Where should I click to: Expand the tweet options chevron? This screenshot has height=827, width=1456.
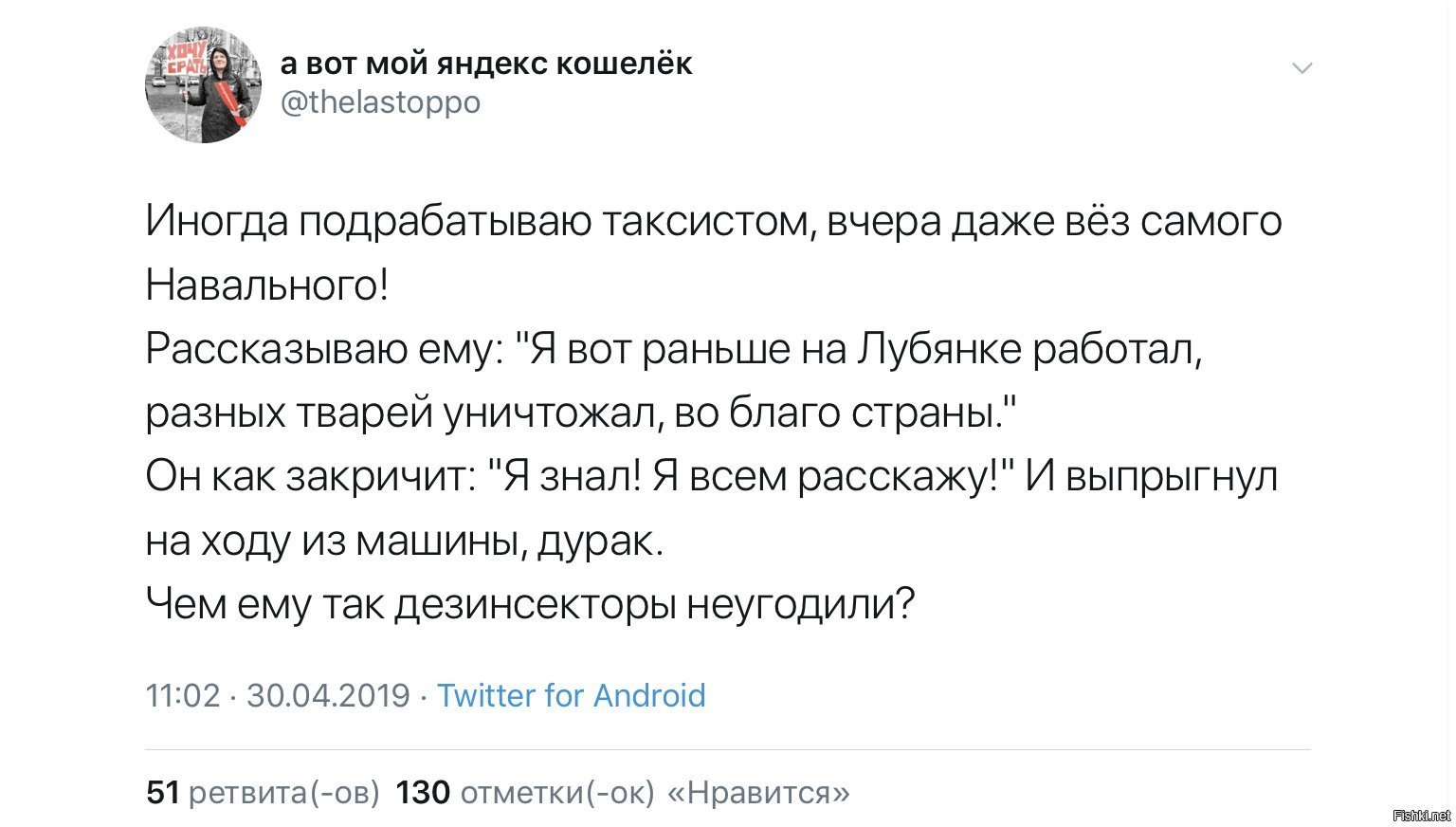click(x=1302, y=68)
